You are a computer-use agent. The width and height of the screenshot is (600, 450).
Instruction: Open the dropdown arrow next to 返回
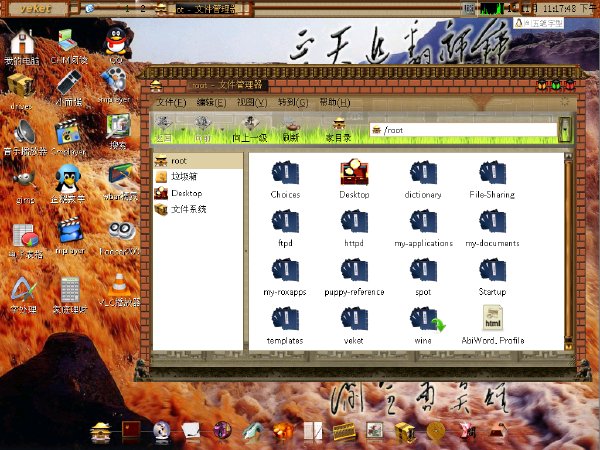point(183,129)
